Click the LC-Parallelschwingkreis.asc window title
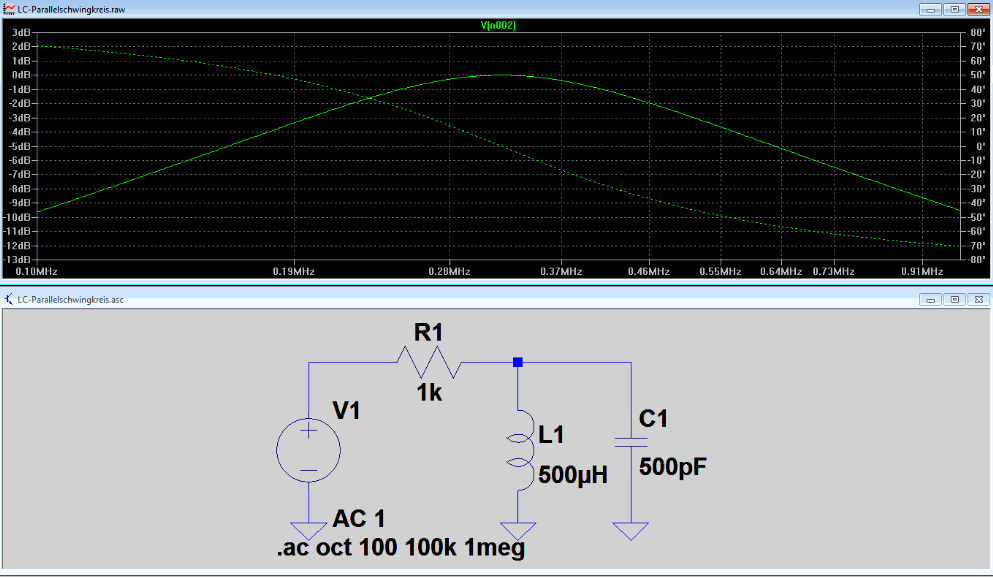The height and width of the screenshot is (578, 993). pos(70,299)
